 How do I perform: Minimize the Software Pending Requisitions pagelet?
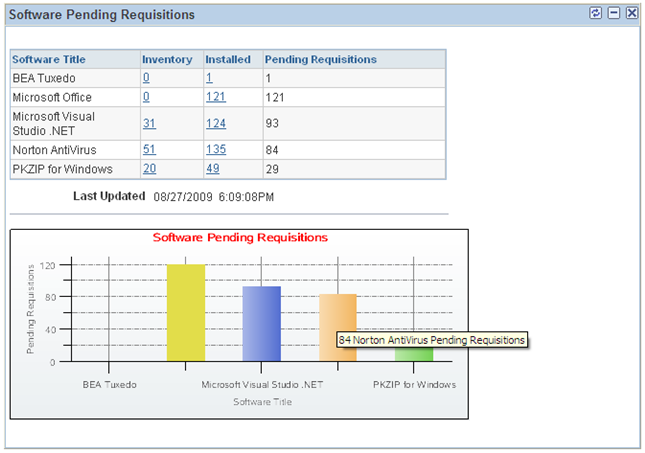point(614,13)
